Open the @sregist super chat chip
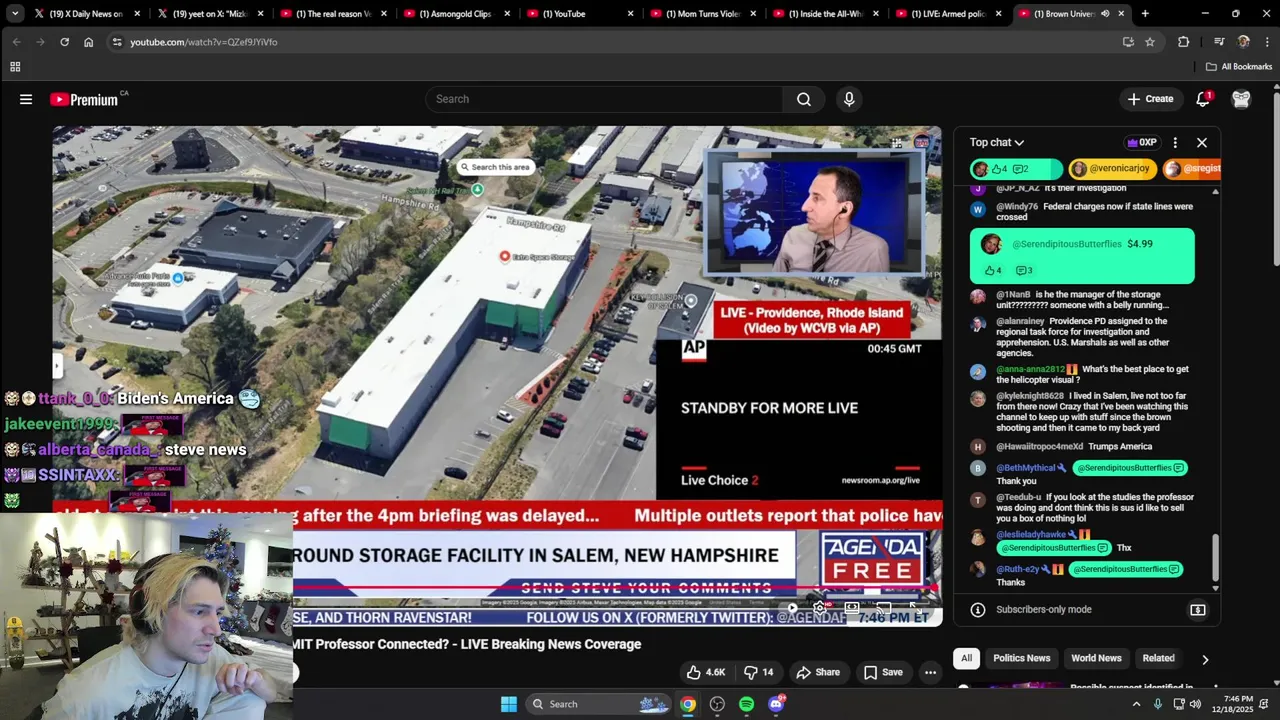Screen dimensions: 1280x720 coord(1192,169)
